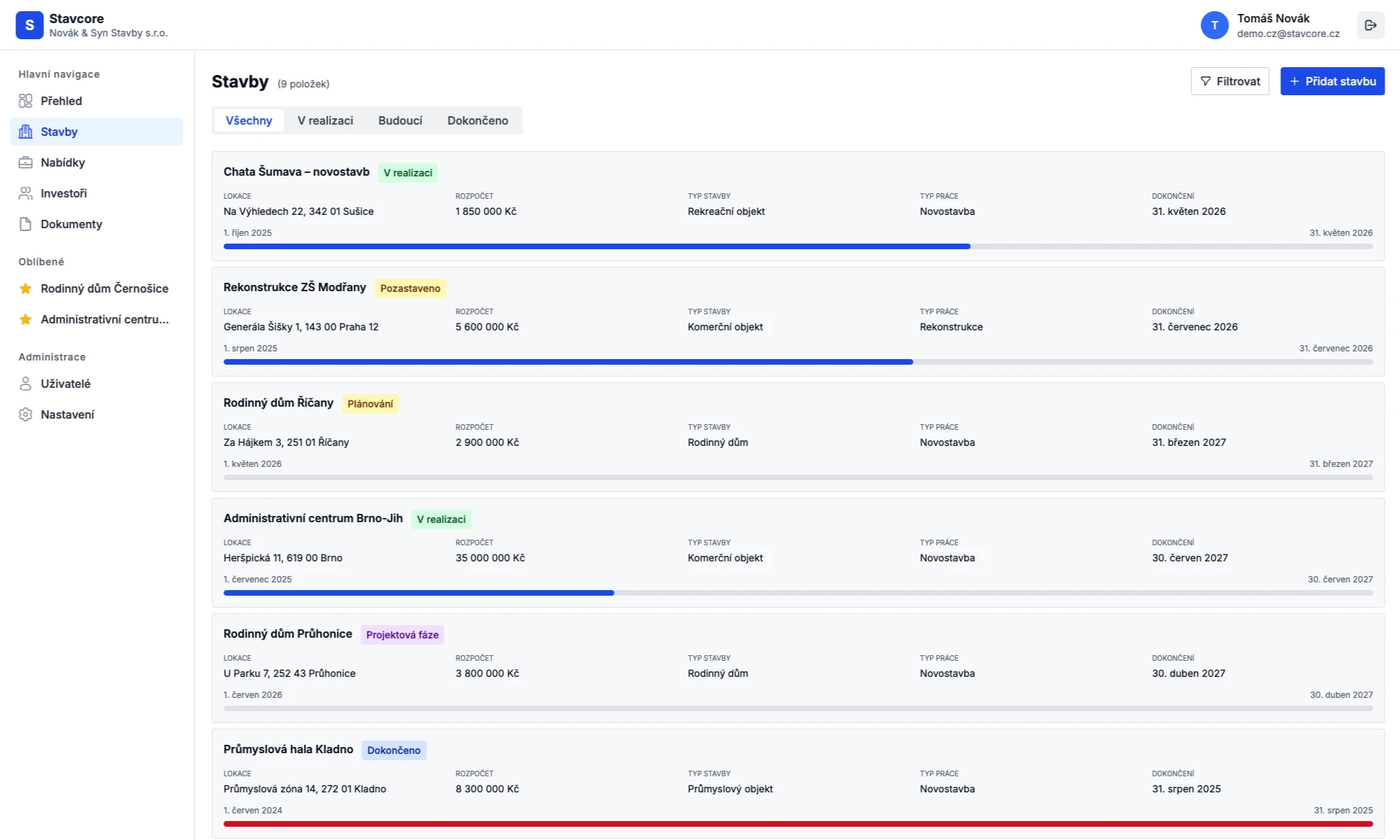
Task: Click the Projektová fáze status badge
Action: [x=402, y=635]
